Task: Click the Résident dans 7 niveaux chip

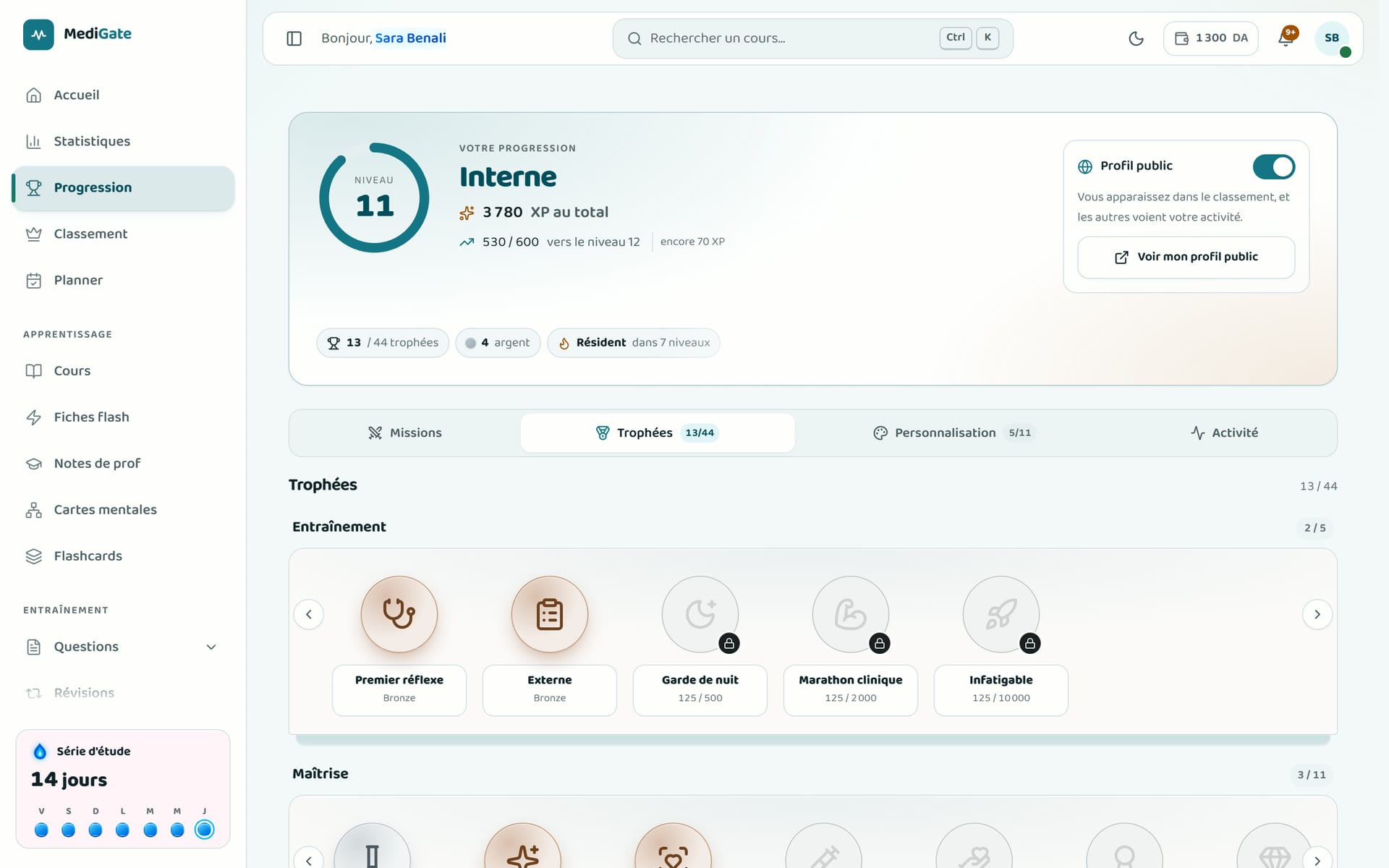Action: click(x=634, y=343)
